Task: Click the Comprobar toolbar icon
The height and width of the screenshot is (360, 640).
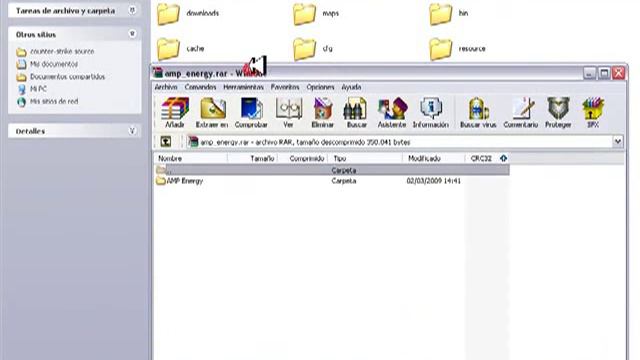Action: [x=251, y=113]
